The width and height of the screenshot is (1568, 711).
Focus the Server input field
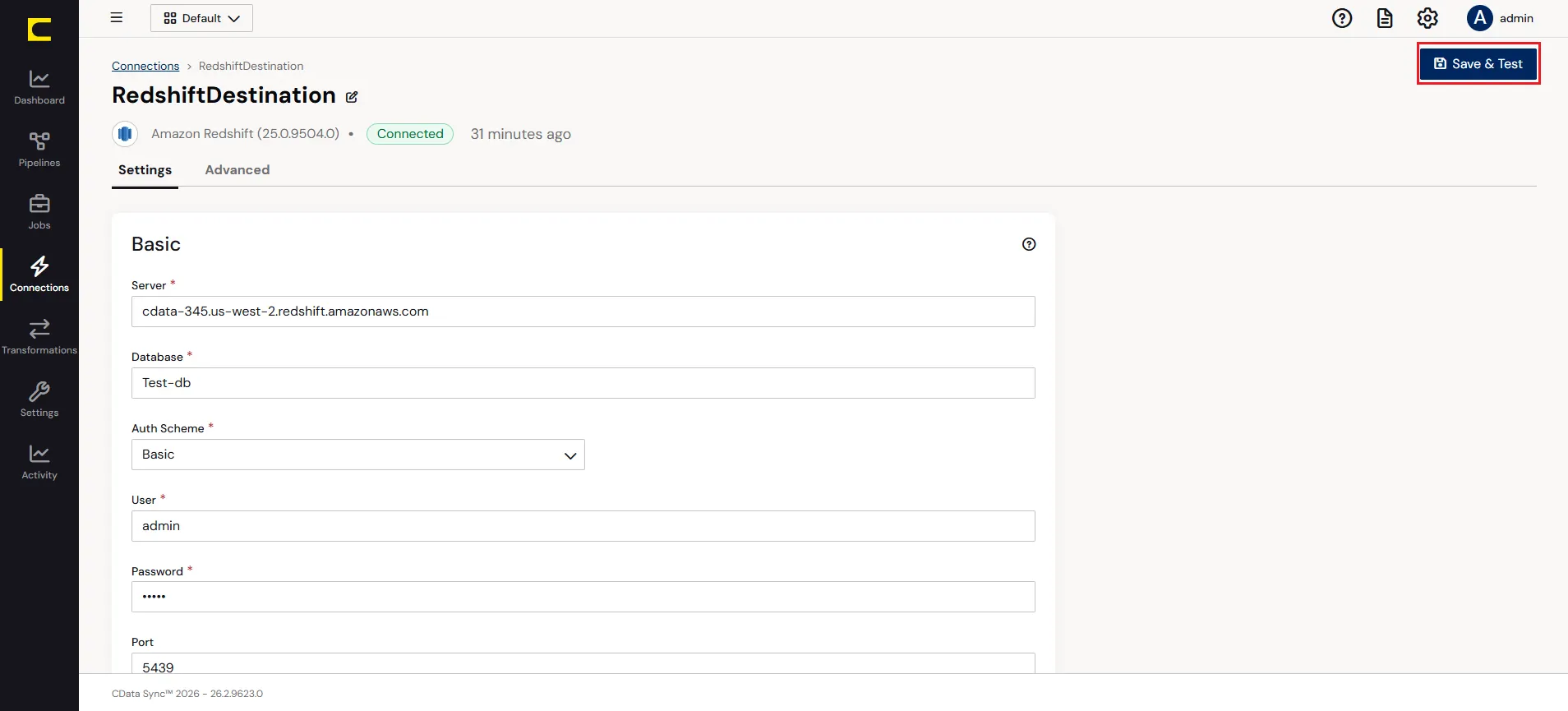tap(583, 312)
